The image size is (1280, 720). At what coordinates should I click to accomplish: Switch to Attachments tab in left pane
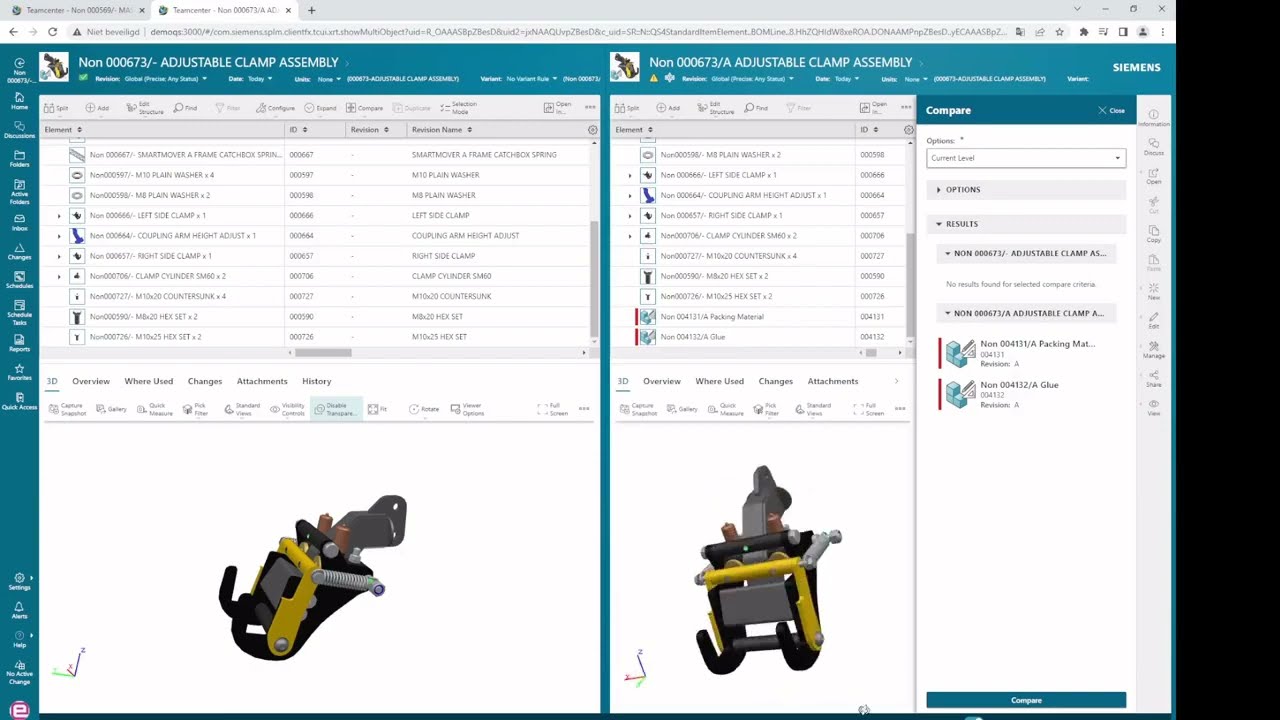pos(262,381)
